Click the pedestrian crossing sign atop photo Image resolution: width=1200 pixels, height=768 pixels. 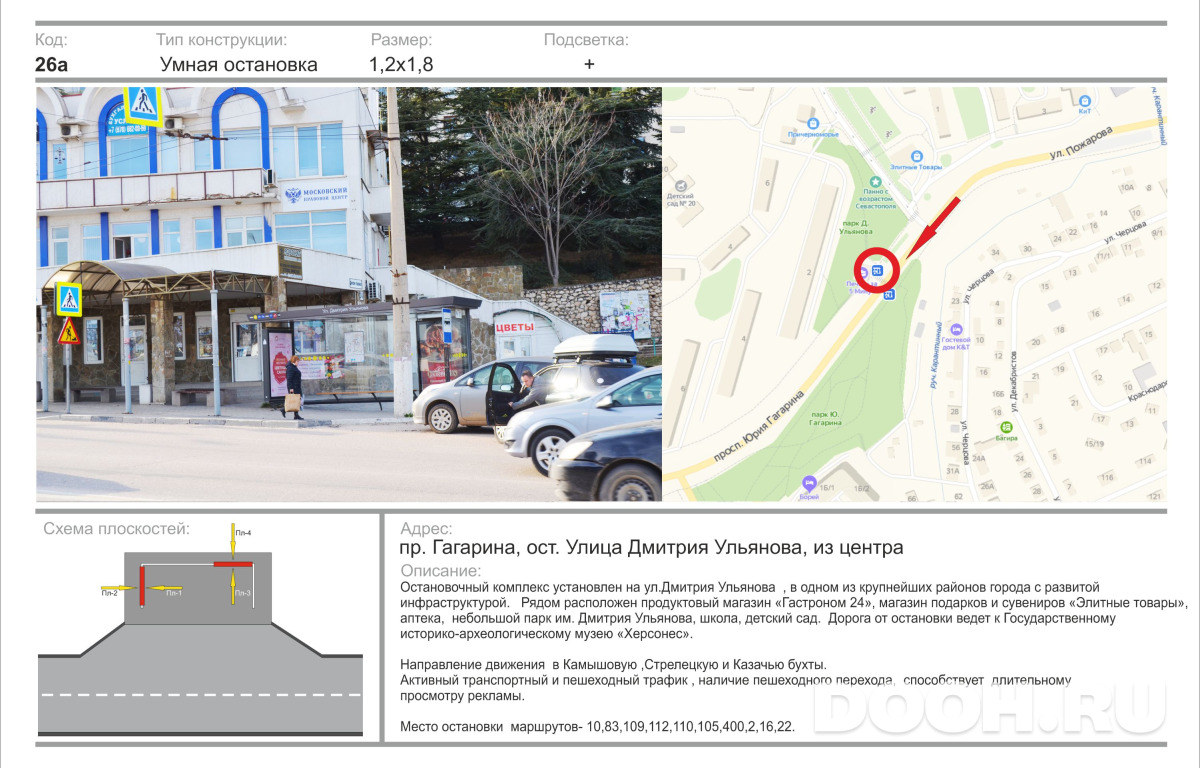pos(143,104)
